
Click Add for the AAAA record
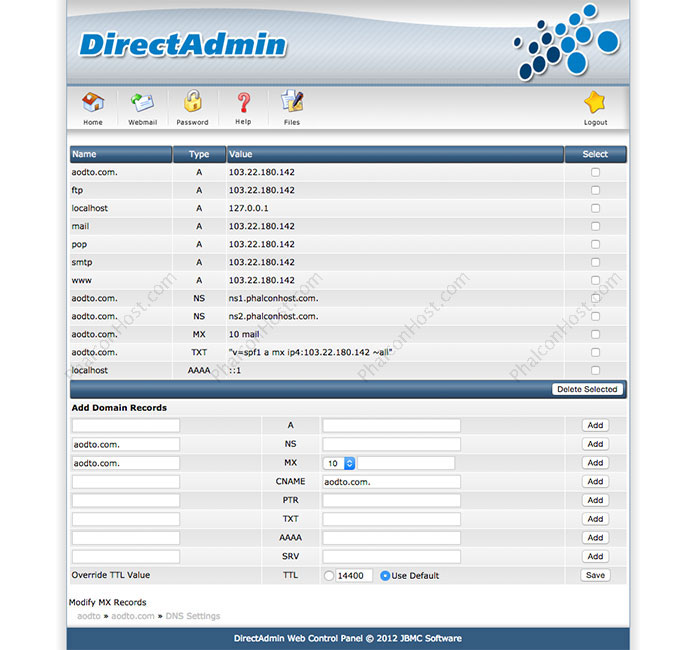pos(595,538)
